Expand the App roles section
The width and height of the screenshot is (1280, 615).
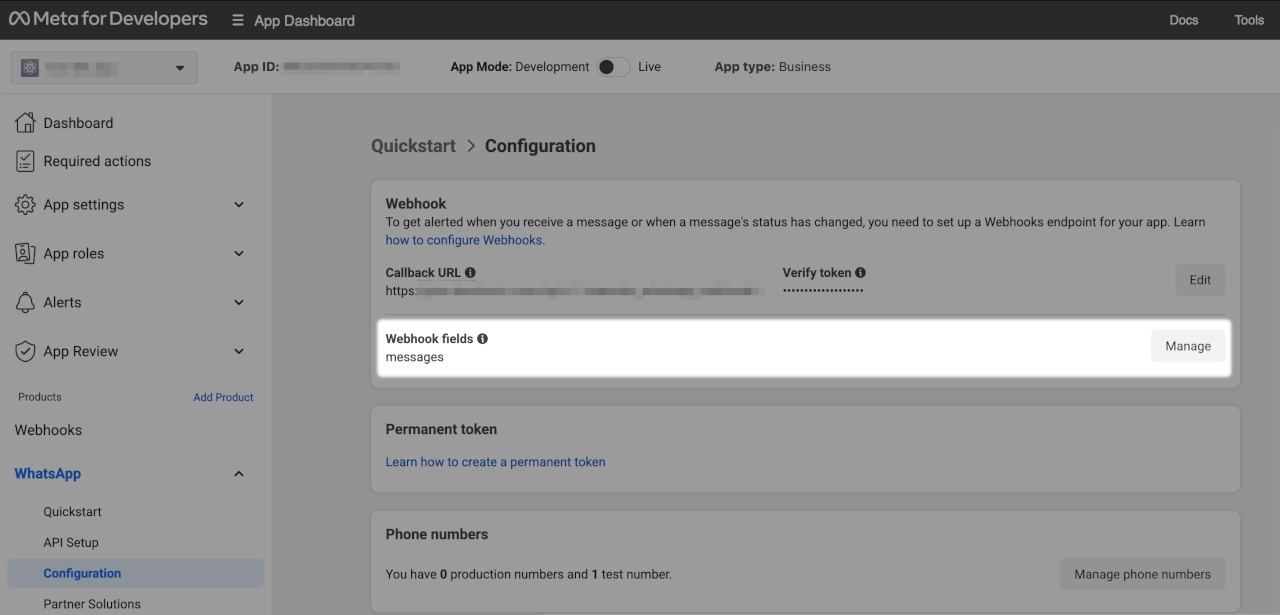(x=239, y=253)
